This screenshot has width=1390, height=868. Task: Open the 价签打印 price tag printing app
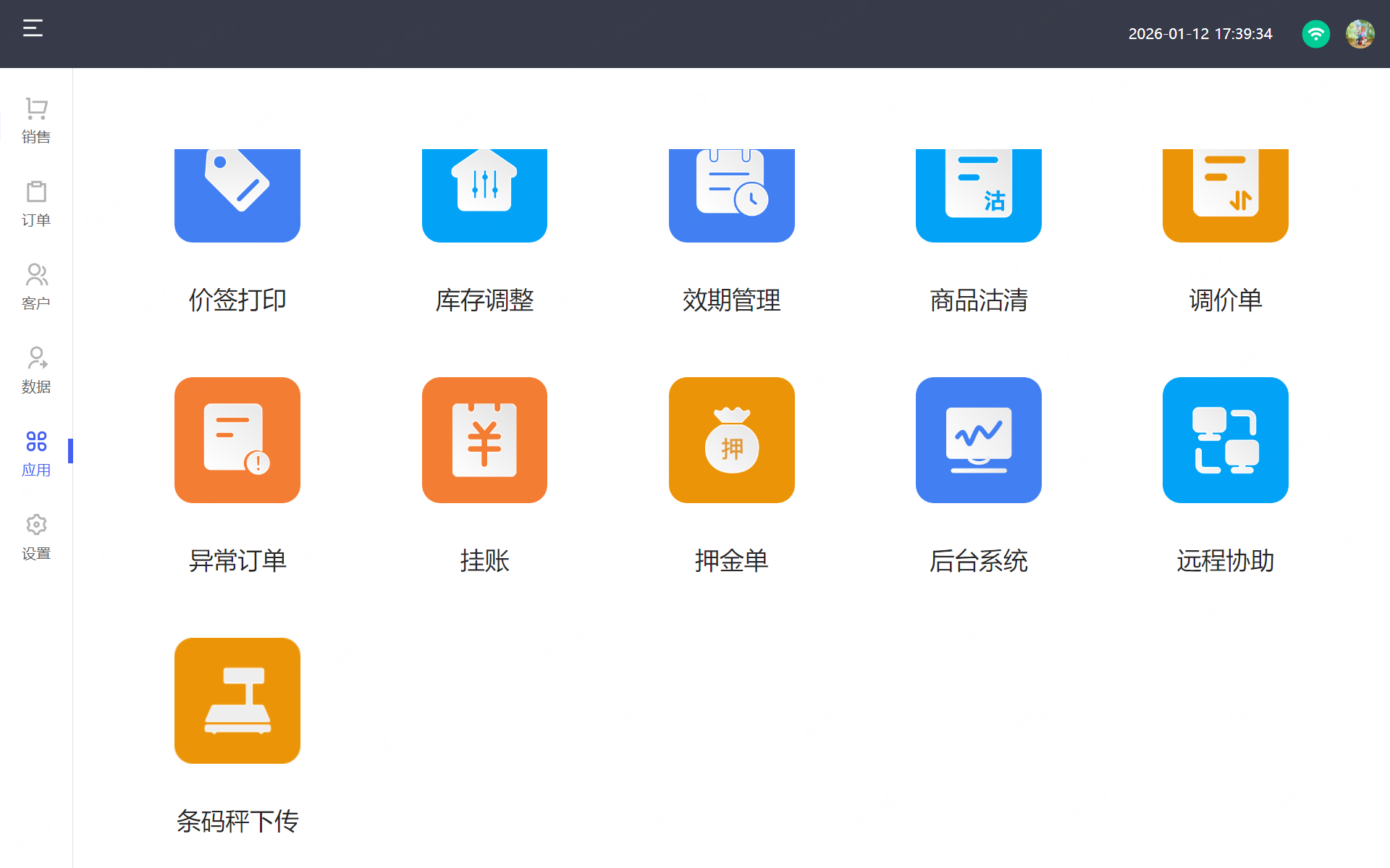237,195
